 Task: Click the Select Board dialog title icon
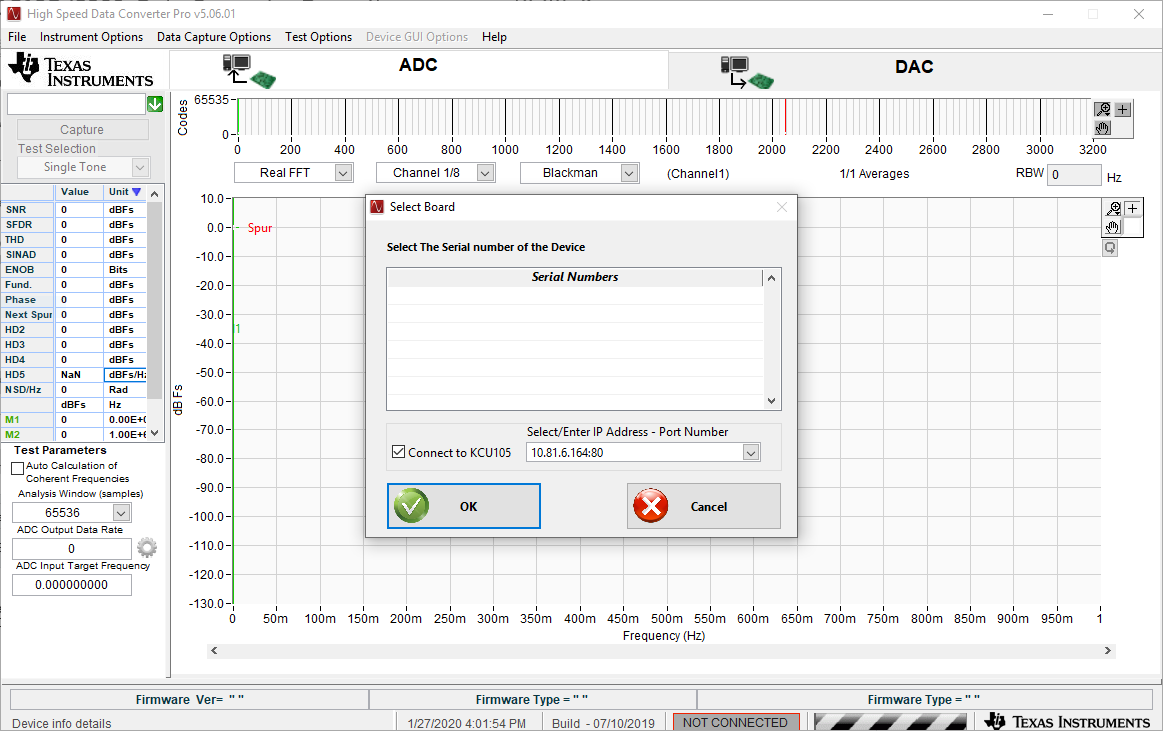377,207
